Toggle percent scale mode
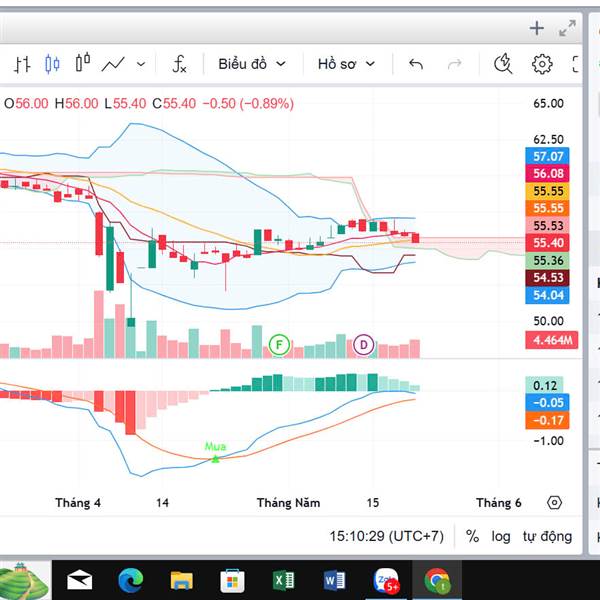This screenshot has height=600, width=600. coord(473,536)
